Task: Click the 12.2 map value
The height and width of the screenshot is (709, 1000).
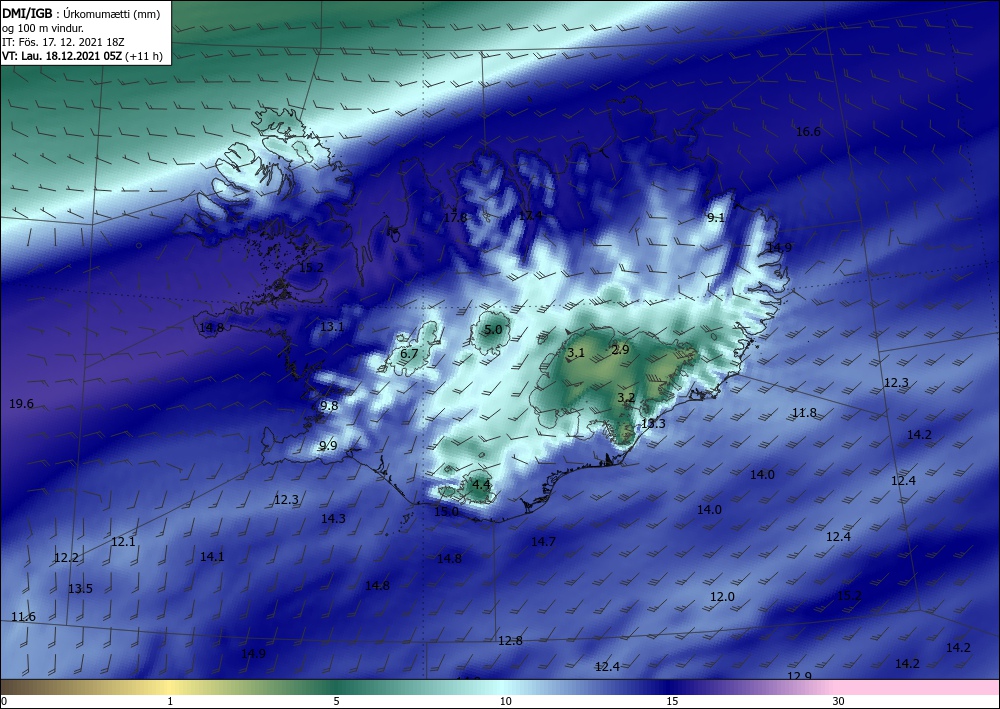Action: (x=66, y=558)
